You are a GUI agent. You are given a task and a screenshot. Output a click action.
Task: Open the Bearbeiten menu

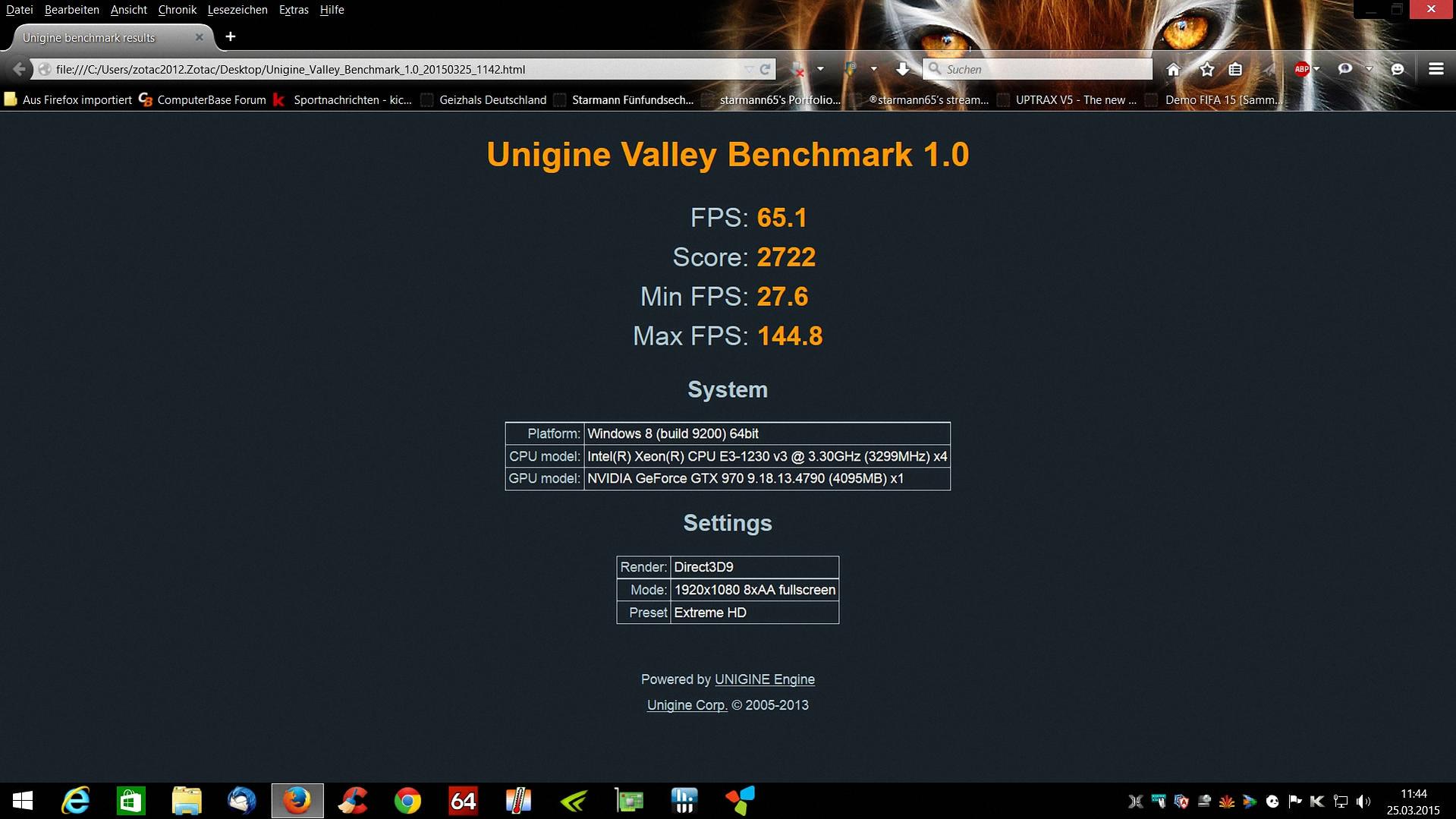(x=72, y=10)
